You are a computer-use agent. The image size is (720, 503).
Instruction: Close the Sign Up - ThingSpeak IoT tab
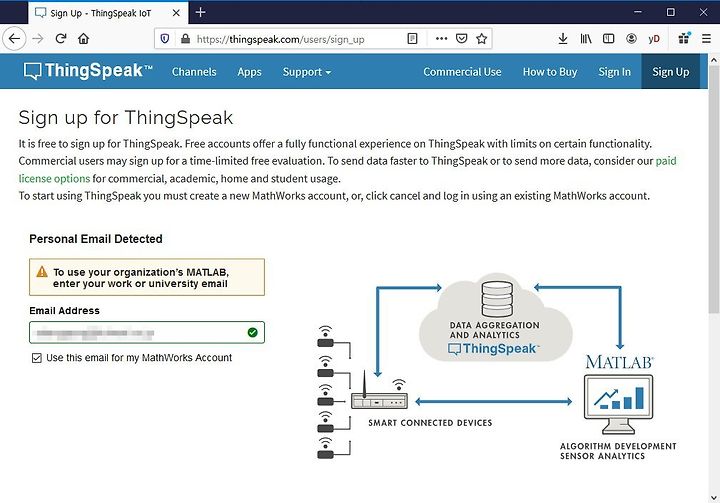[176, 13]
